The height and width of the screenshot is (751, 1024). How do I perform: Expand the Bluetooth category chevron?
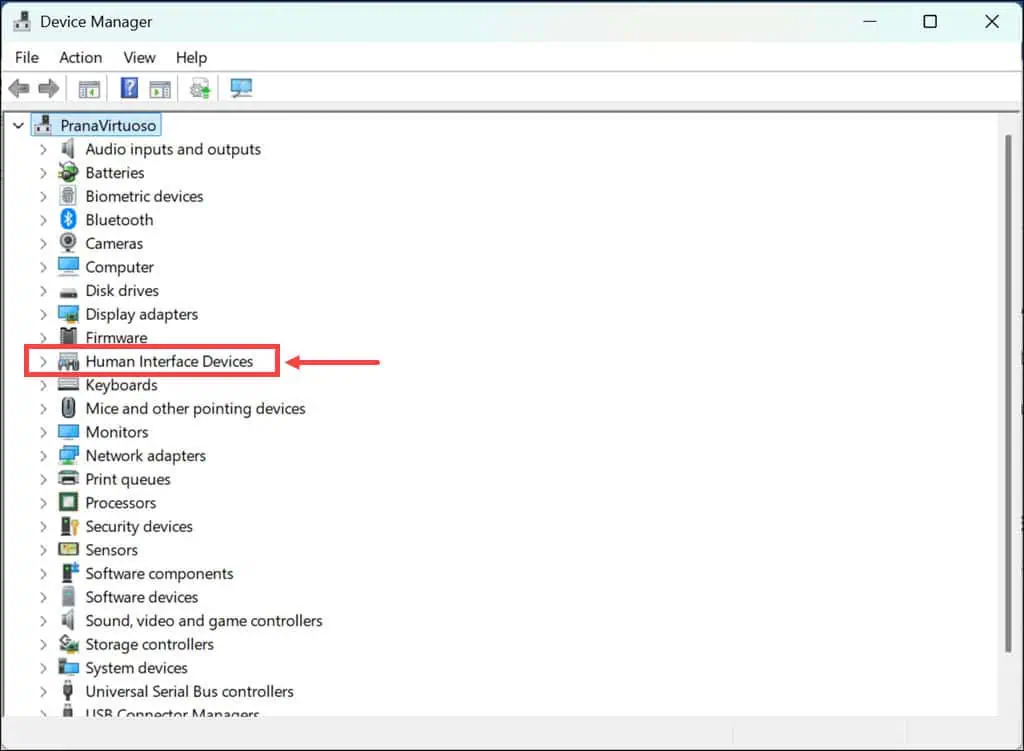tap(43, 220)
